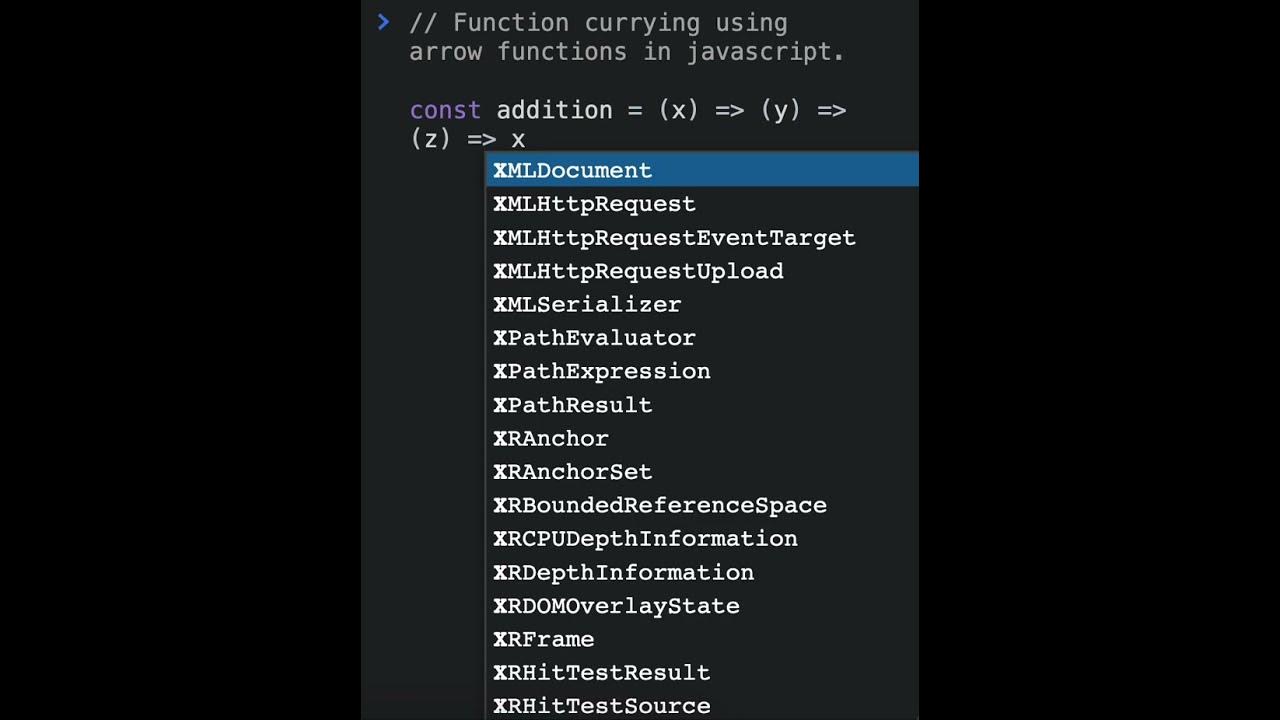Pick the XPathExpression suggestion
The image size is (1280, 720).
click(x=602, y=371)
